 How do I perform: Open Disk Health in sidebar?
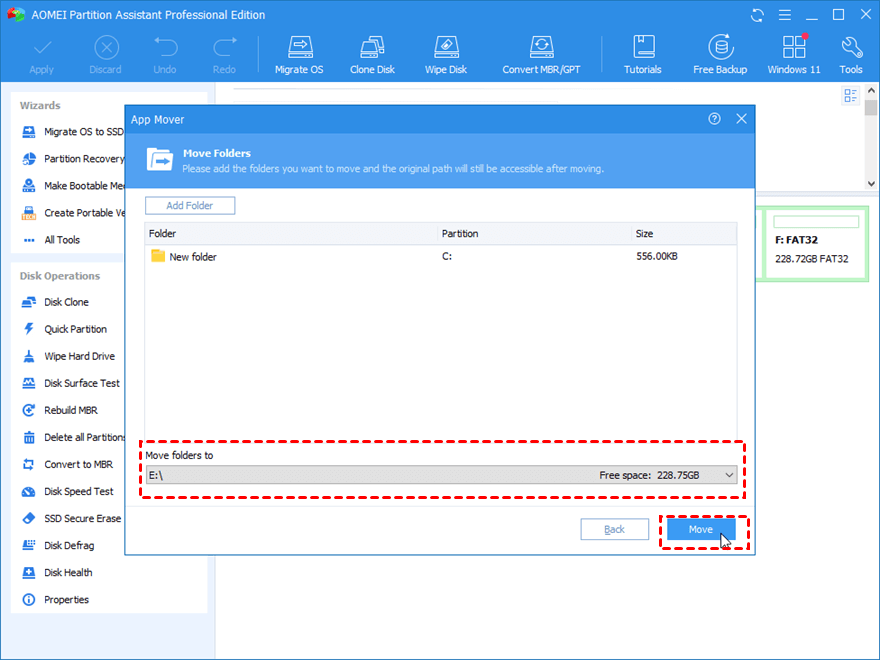click(x=57, y=572)
